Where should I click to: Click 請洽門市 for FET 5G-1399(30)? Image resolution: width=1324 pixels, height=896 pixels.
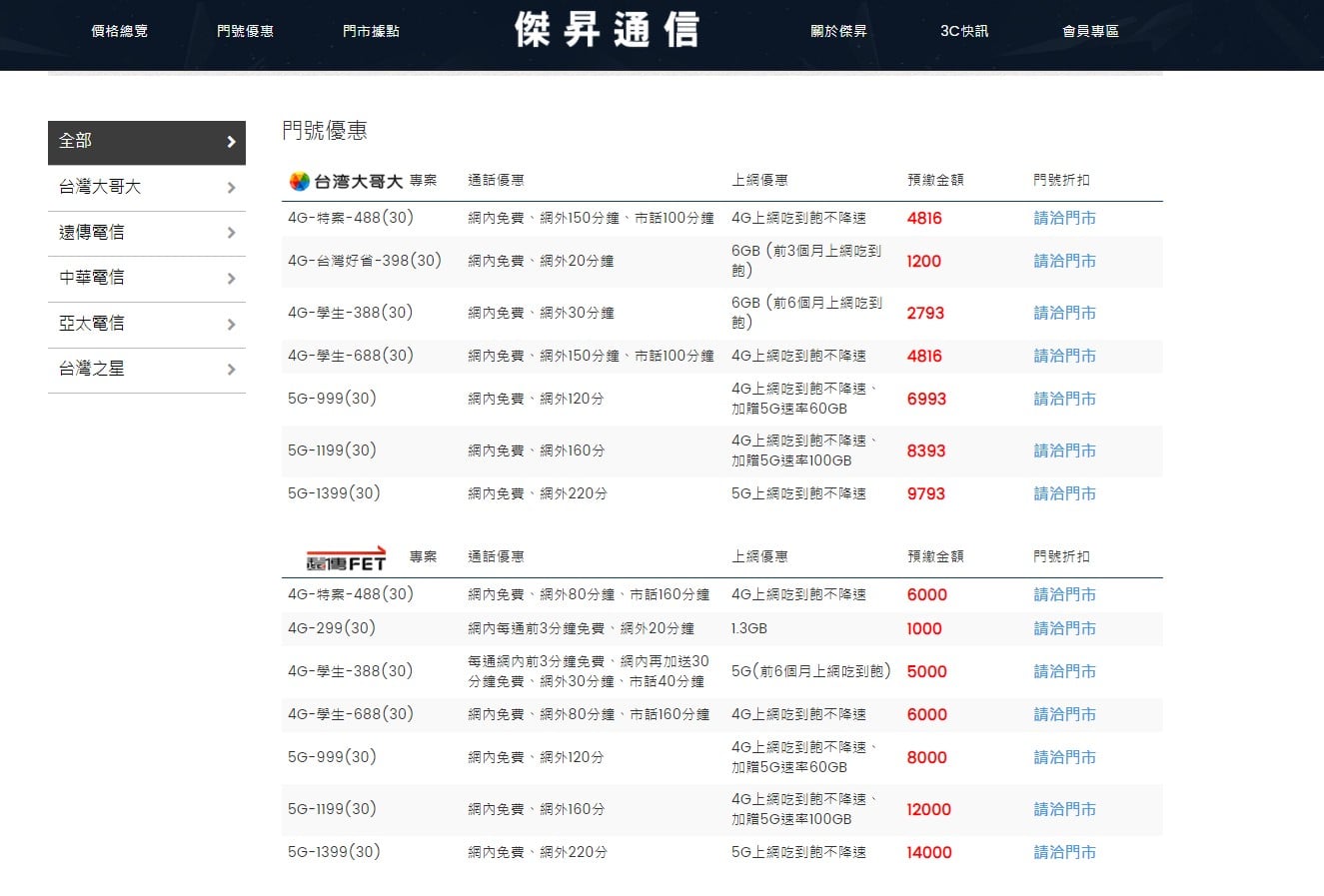1064,852
